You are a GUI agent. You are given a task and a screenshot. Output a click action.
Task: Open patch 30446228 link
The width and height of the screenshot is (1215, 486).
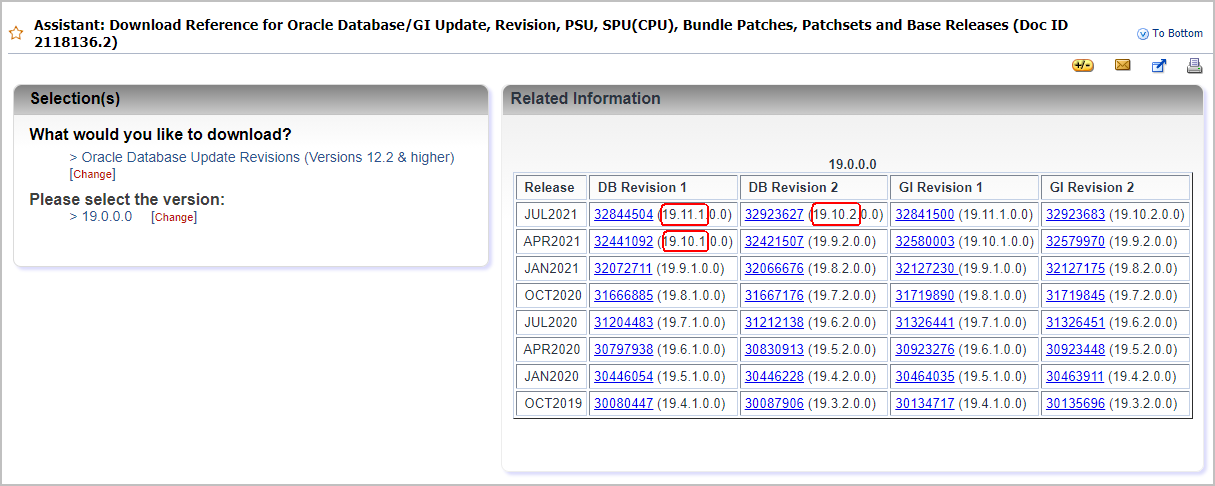[x=774, y=376]
